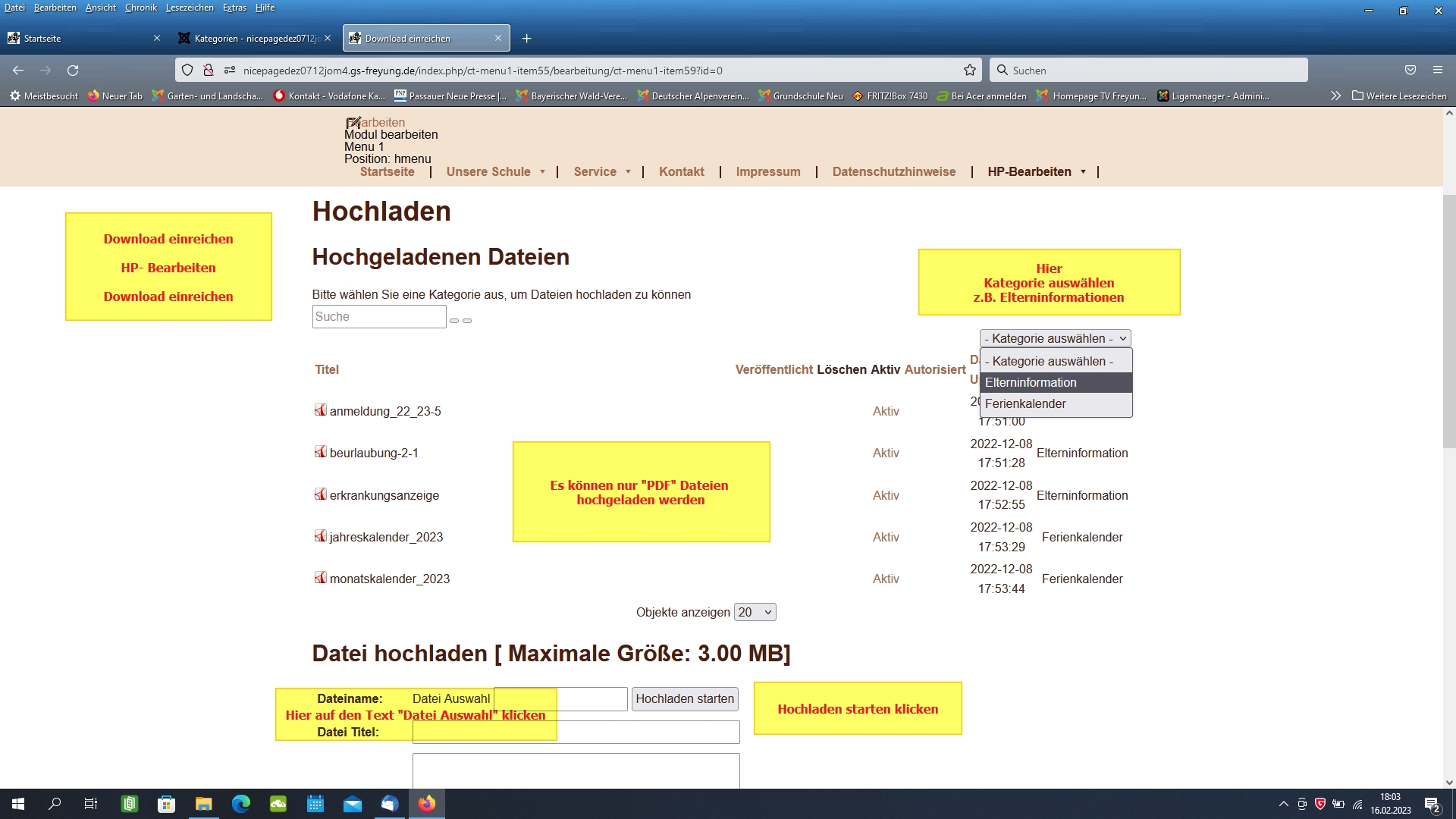Open new tab with plus icon
1456x819 pixels.
[x=526, y=38]
